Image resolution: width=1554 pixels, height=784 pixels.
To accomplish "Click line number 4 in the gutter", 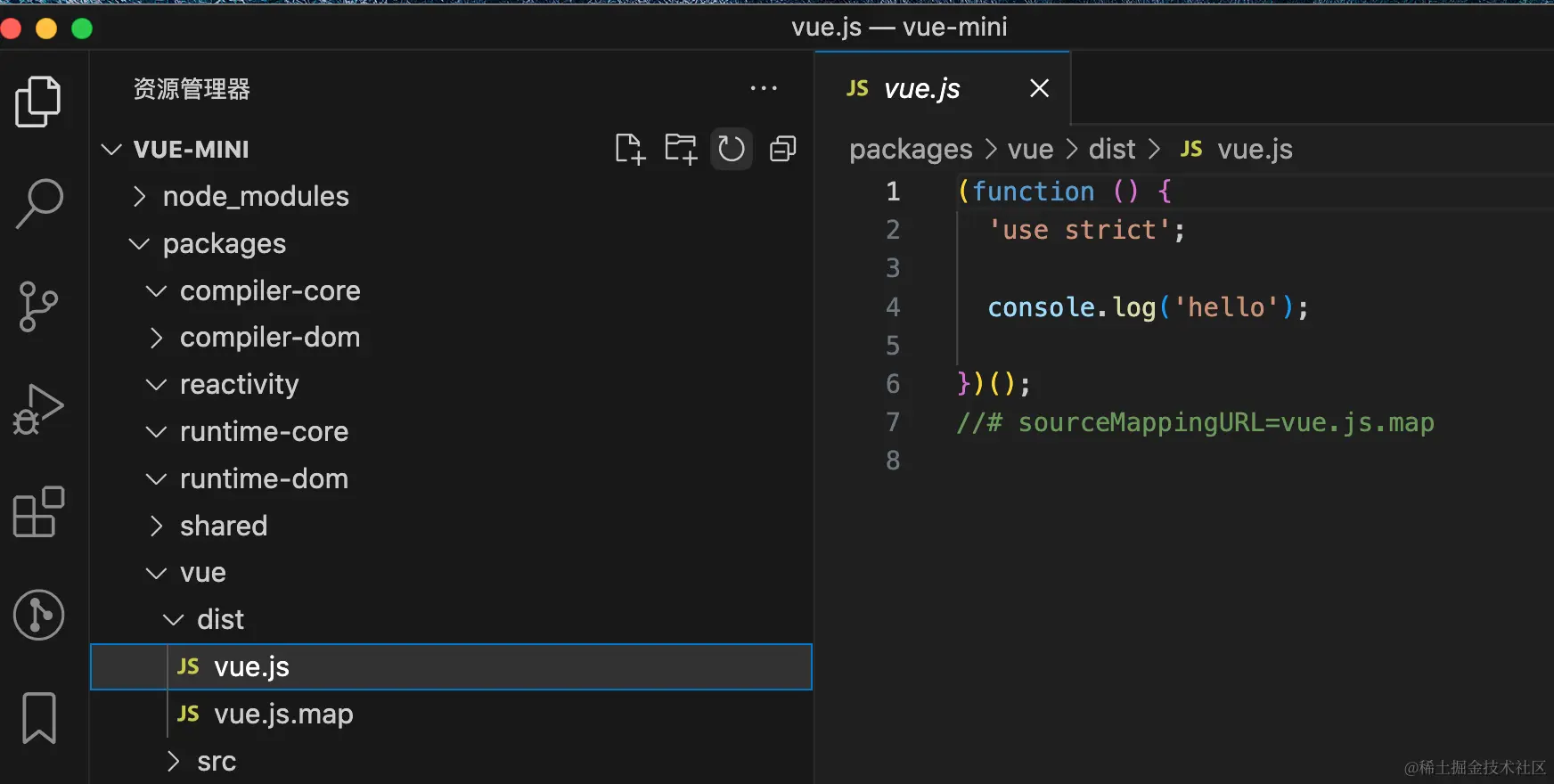I will [893, 307].
